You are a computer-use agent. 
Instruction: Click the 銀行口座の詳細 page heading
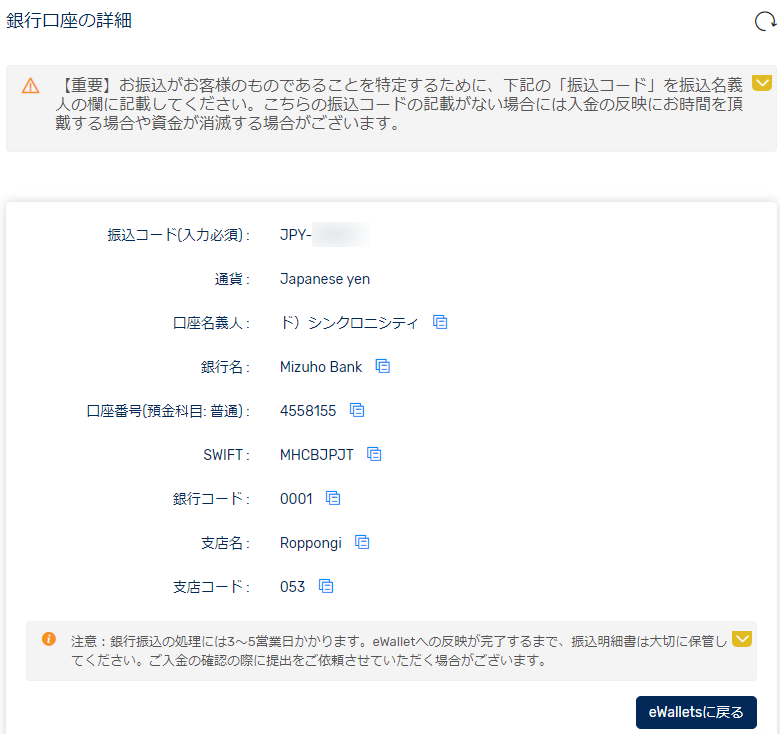coord(69,20)
